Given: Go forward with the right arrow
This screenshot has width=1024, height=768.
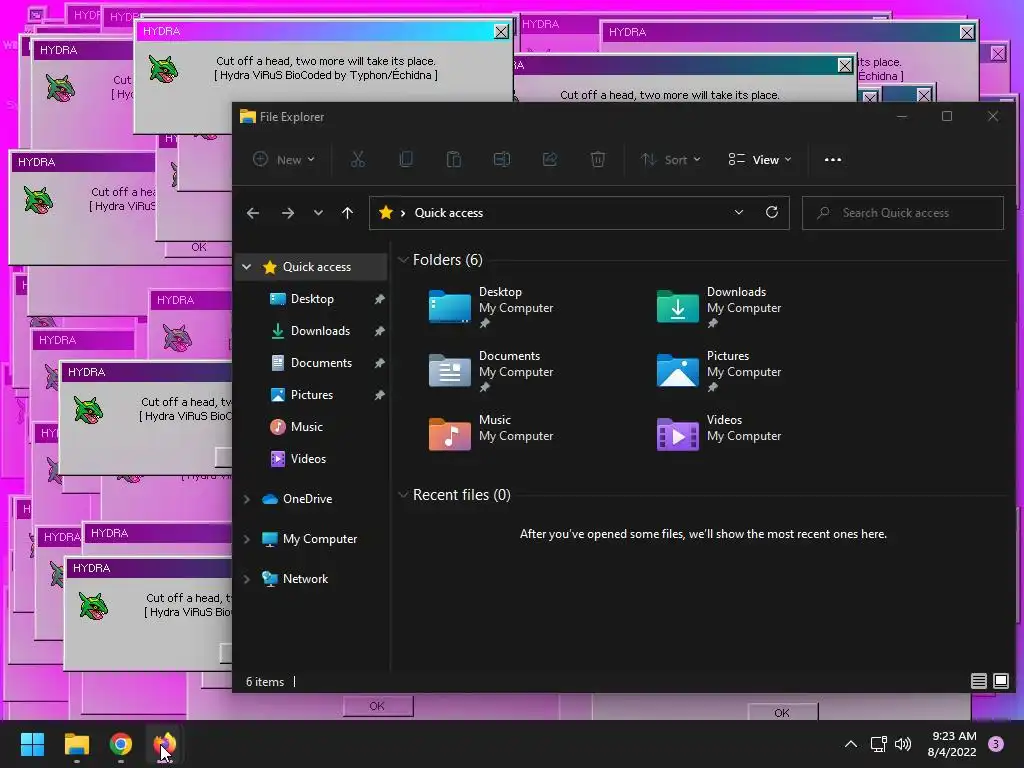Looking at the screenshot, I should coord(288,213).
